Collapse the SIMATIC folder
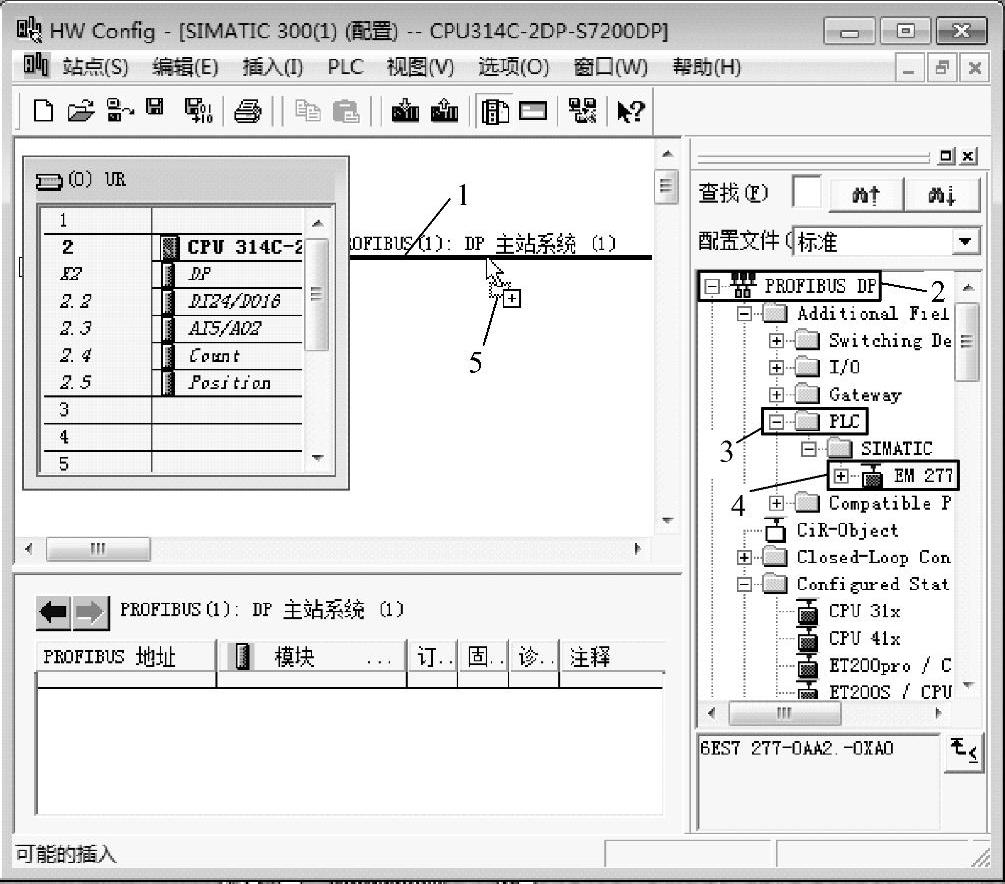 pyautogui.click(x=808, y=449)
